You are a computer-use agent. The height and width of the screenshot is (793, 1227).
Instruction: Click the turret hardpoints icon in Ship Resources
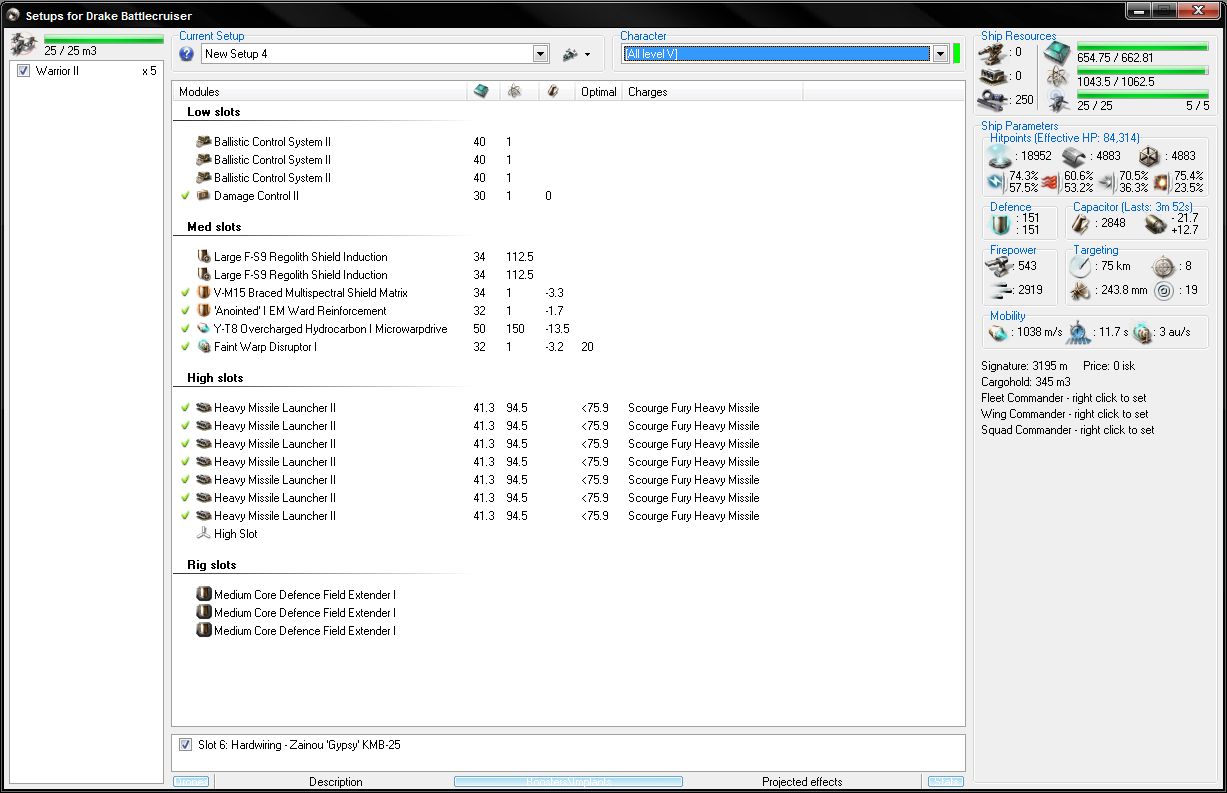click(994, 52)
